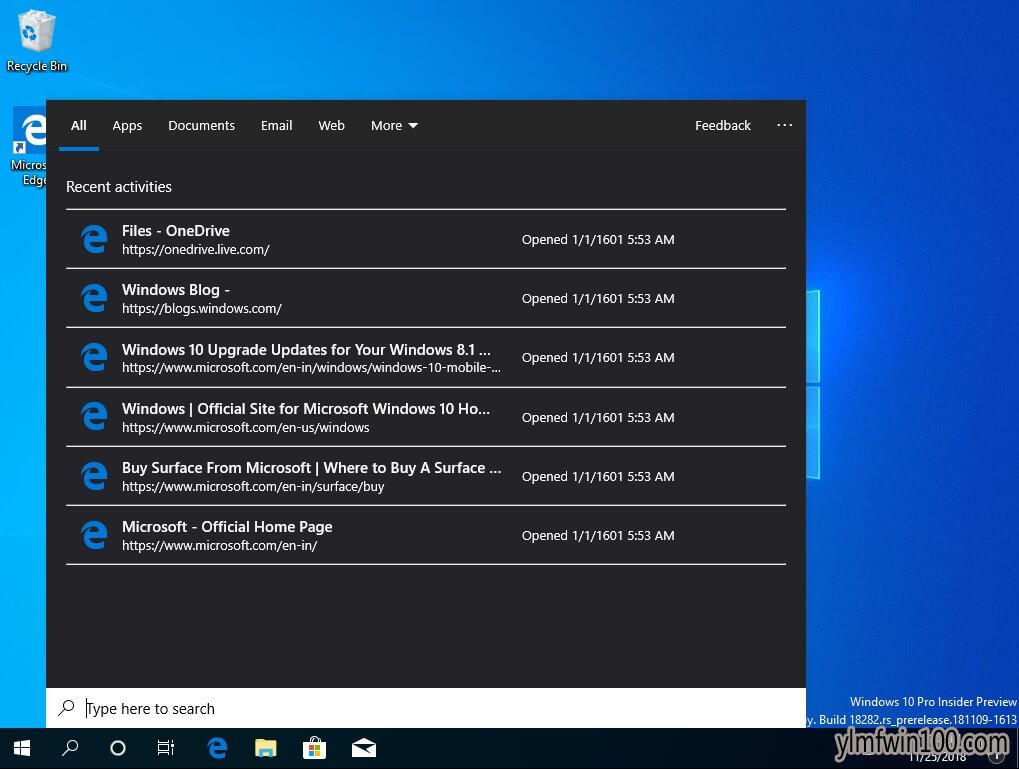
Task: Click Edge icon beside Files - OneDrive
Action: (94, 239)
